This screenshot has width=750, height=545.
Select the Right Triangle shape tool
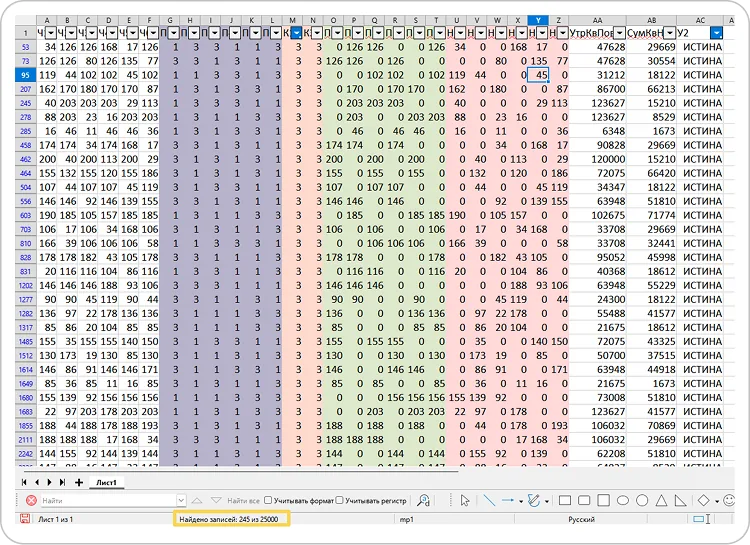tap(680, 501)
